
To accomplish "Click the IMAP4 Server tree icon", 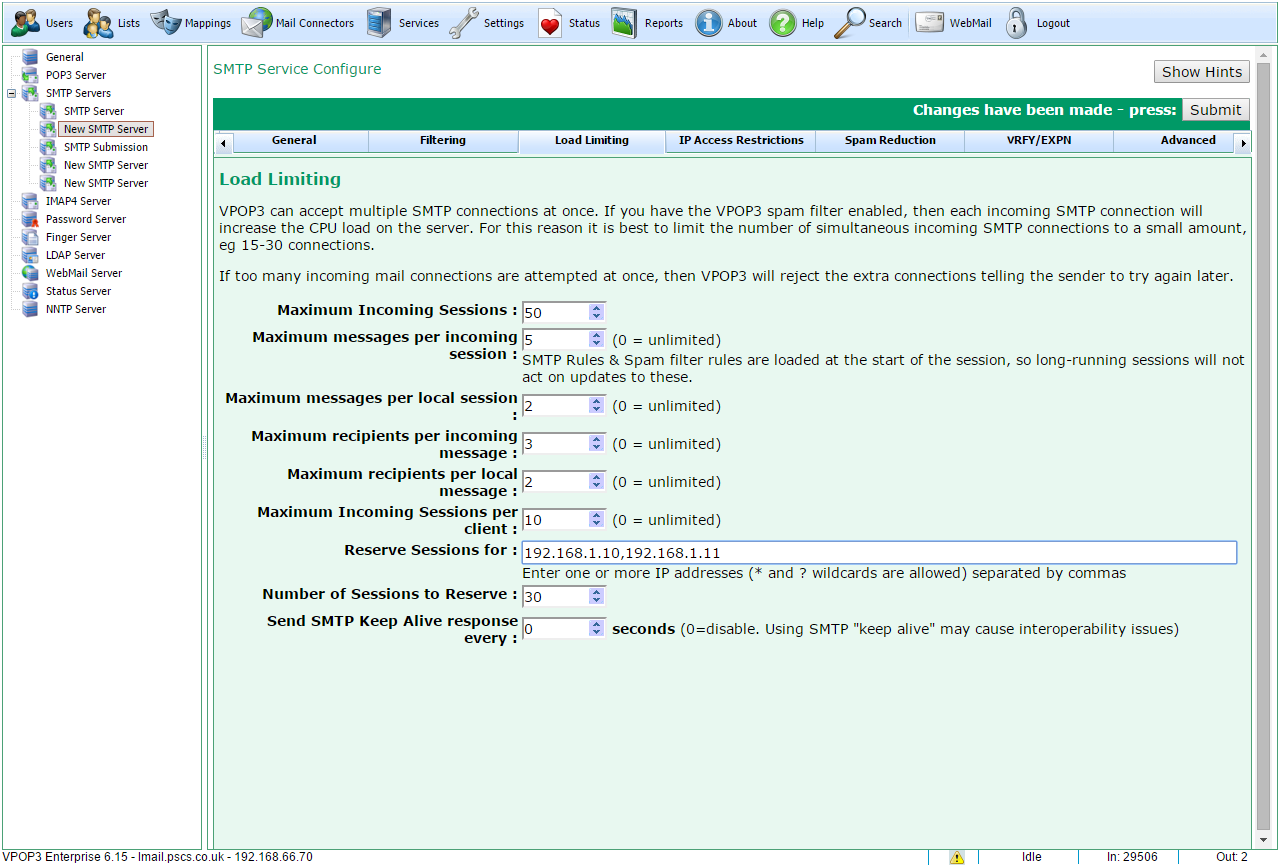I will point(30,201).
